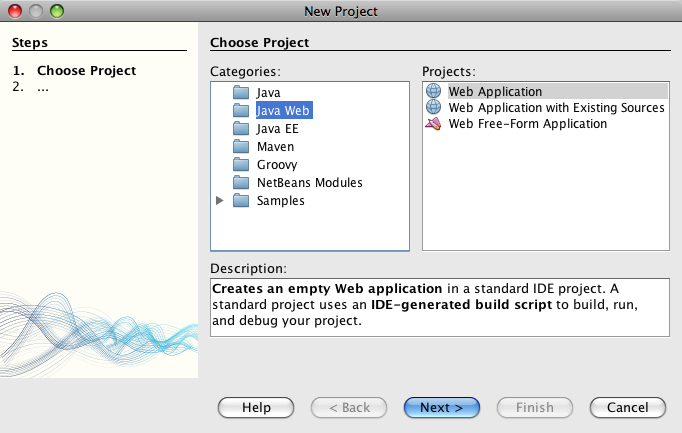Click the Web Free-Form Application icon
Image resolution: width=682 pixels, height=433 pixels.
434,124
